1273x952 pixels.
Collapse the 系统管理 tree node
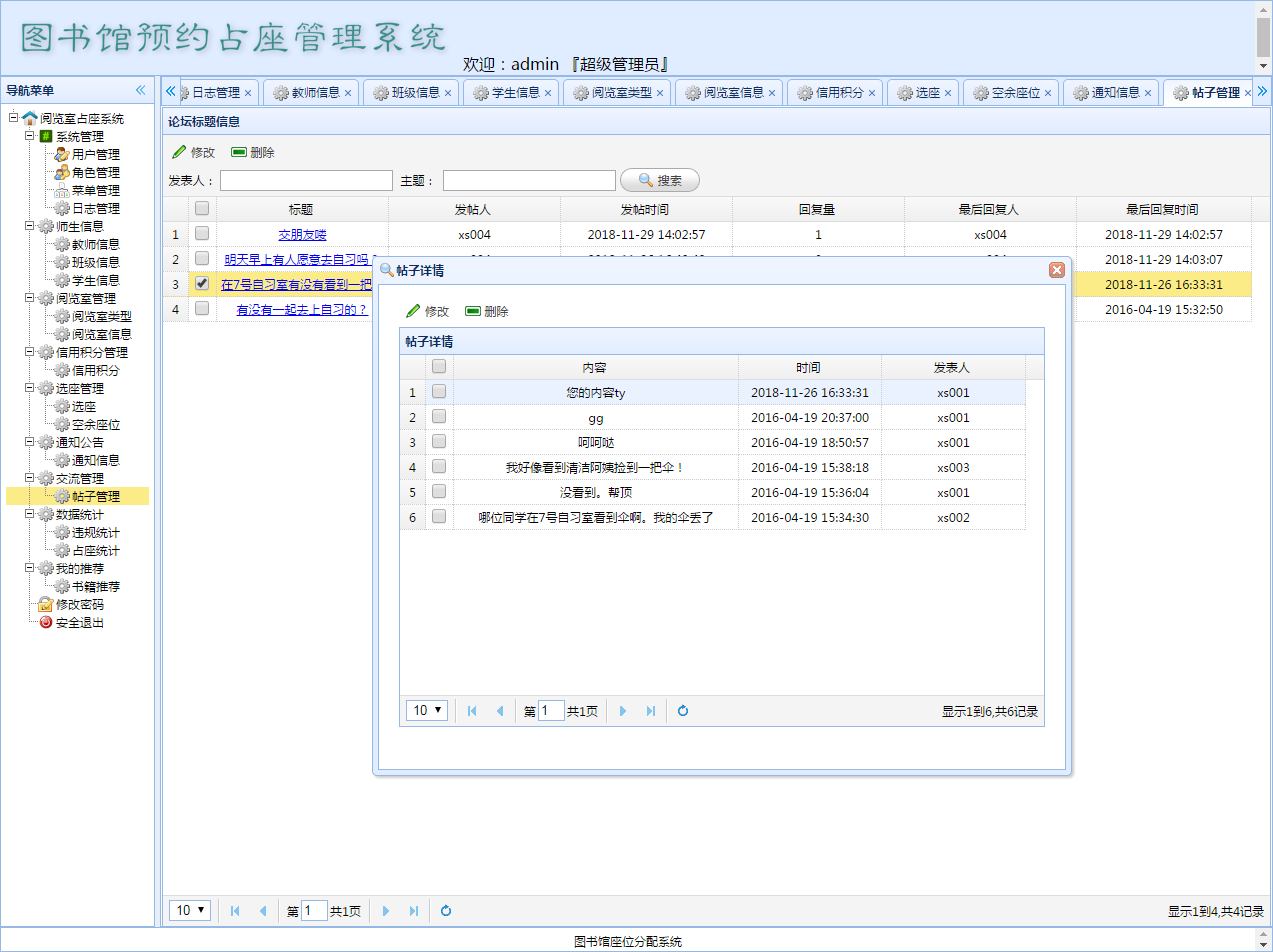[29, 136]
